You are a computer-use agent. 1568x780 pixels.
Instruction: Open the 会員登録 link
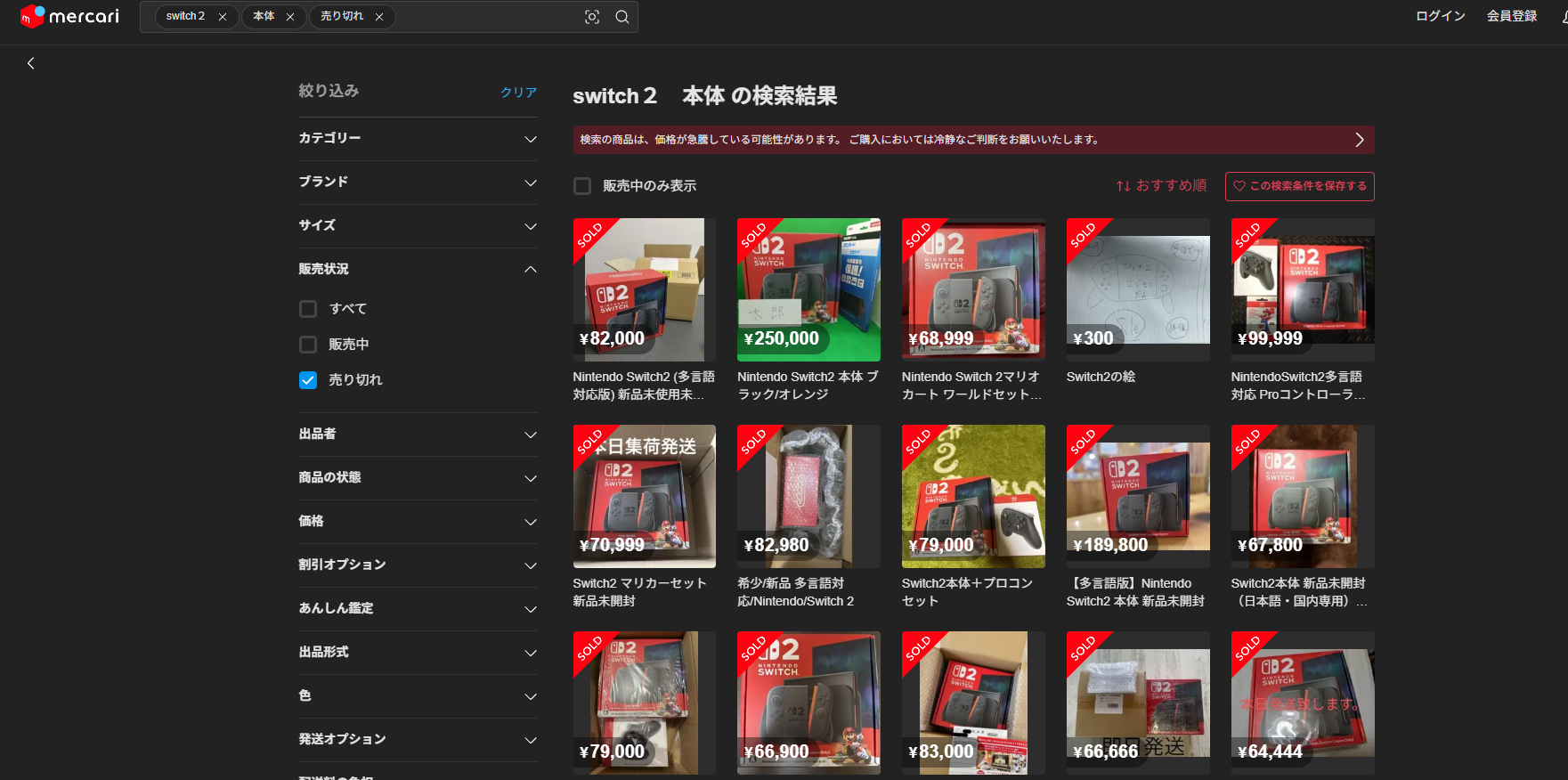(x=1512, y=16)
